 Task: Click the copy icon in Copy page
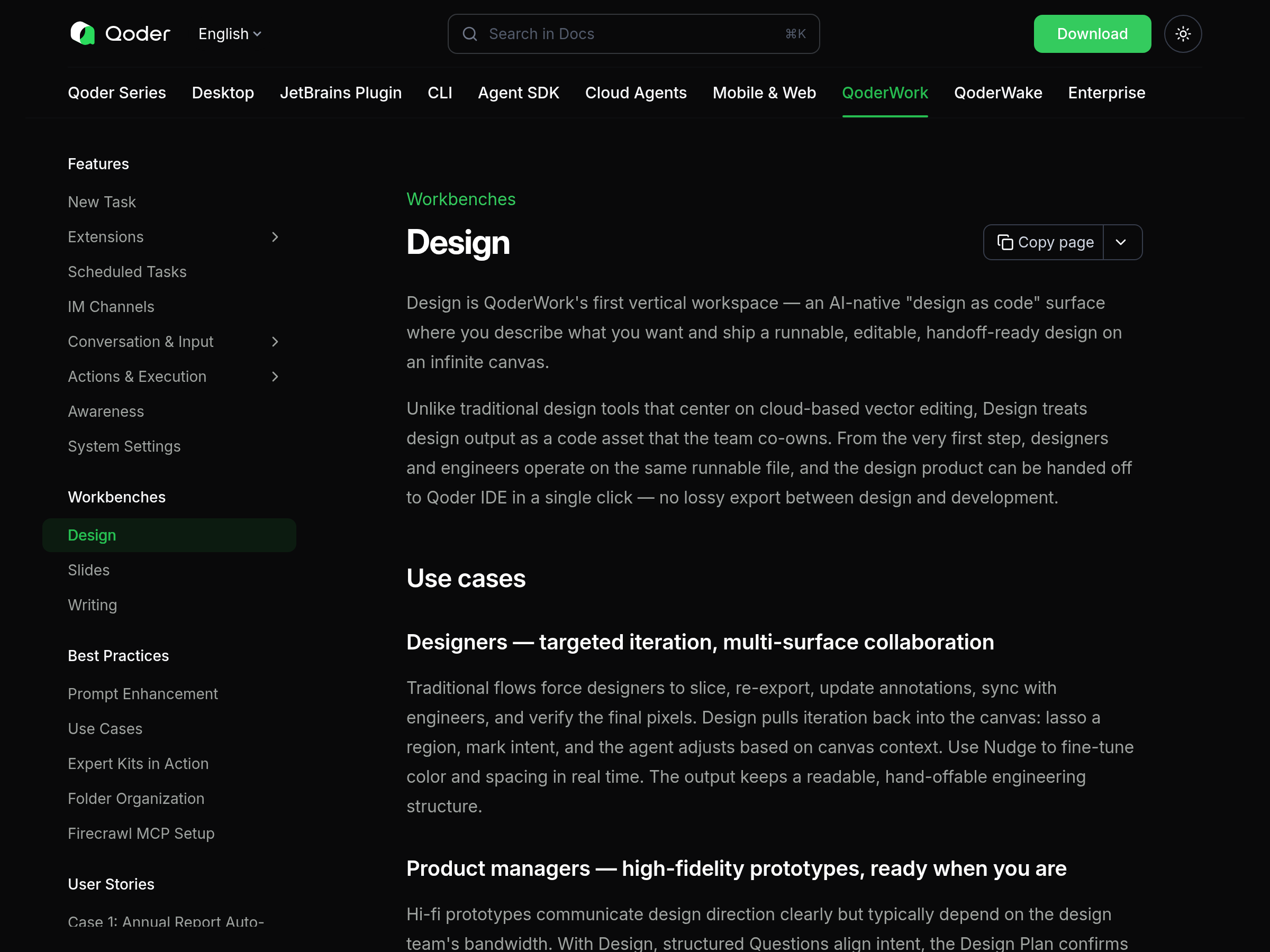coord(1005,242)
